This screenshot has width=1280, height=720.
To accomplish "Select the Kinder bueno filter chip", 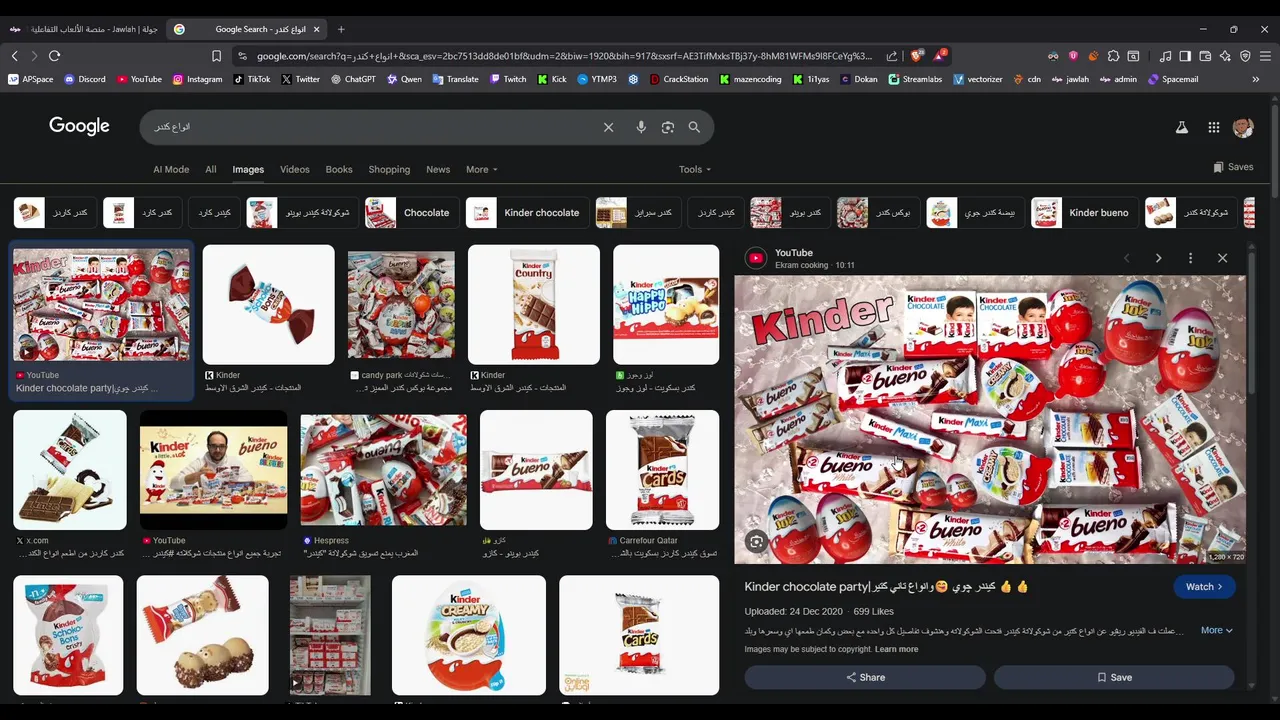I will [1085, 213].
